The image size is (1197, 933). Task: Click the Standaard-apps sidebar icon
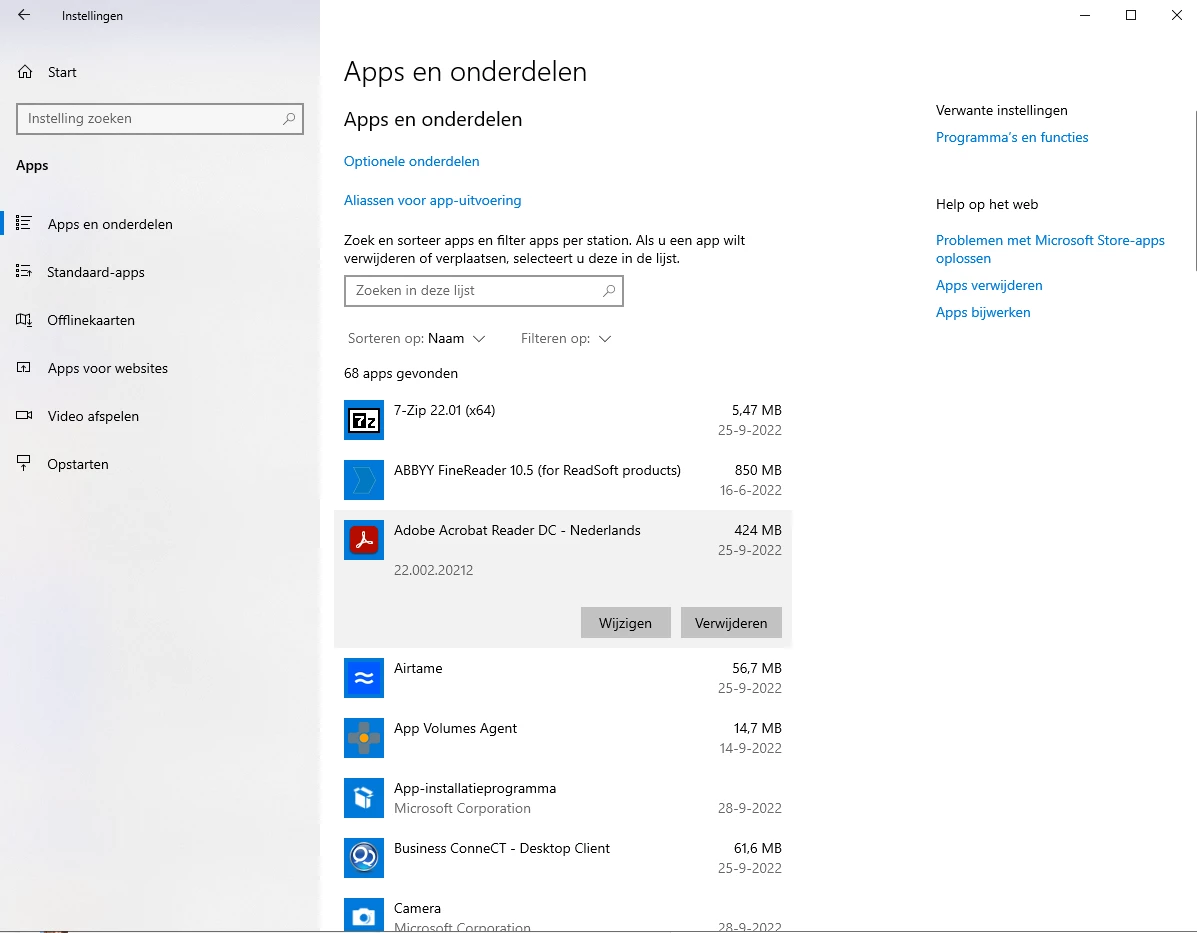24,271
